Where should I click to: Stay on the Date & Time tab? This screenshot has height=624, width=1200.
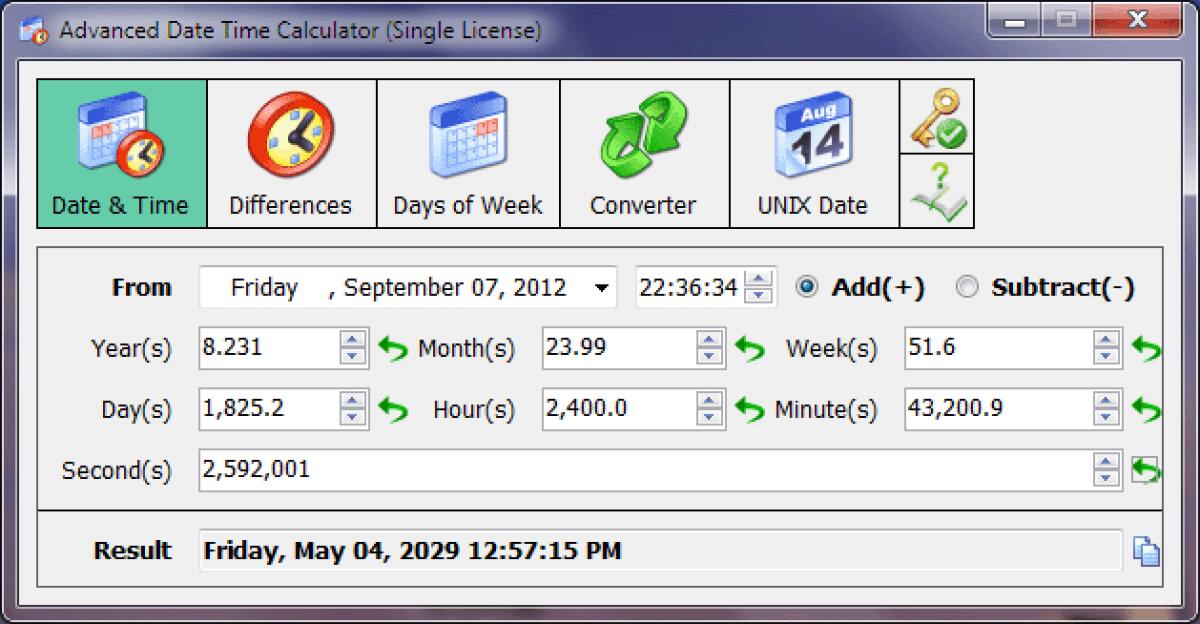120,150
